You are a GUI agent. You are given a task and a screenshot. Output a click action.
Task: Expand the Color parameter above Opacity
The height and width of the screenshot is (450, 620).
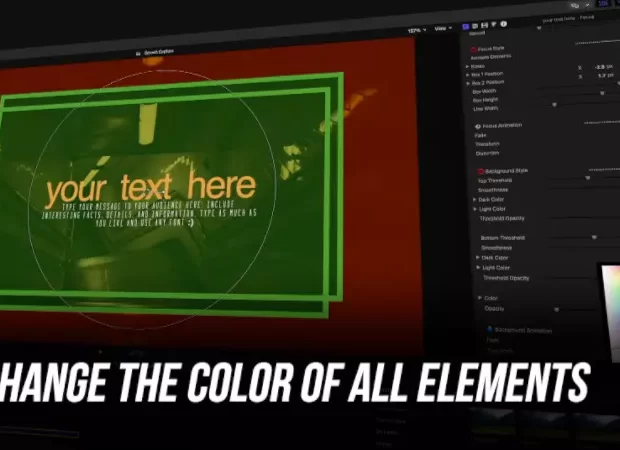point(480,298)
